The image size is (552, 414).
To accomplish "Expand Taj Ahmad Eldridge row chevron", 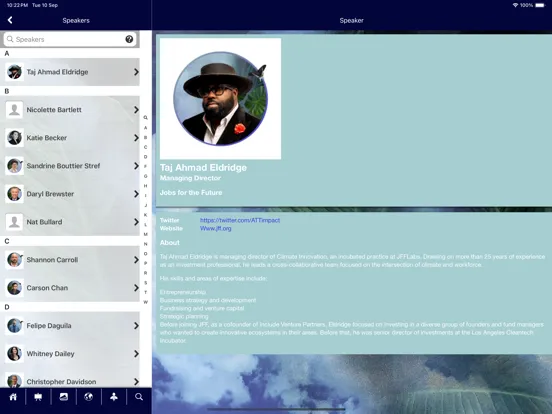I will 136,72.
